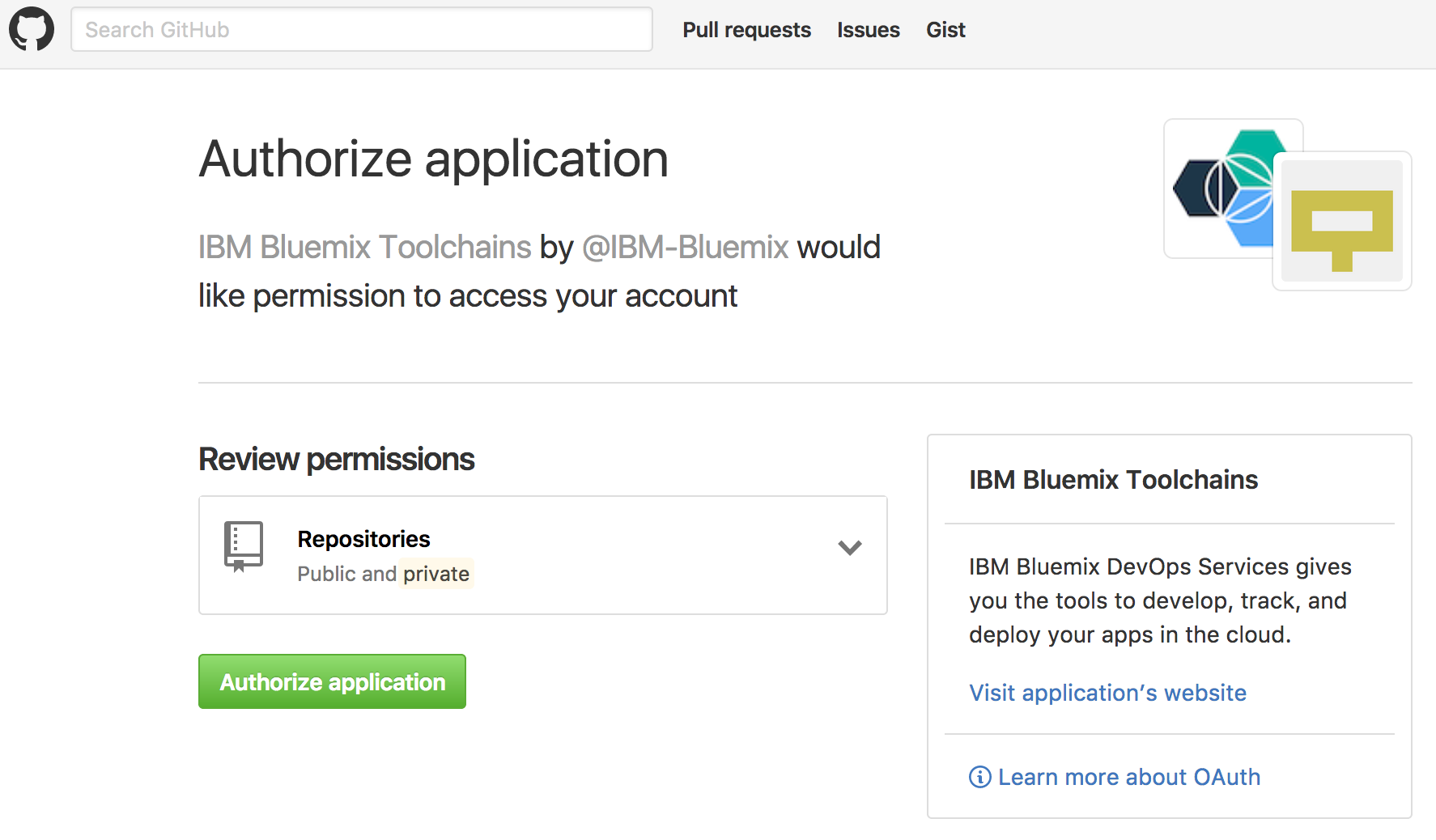Image resolution: width=1436 pixels, height=840 pixels.
Task: Click the yellow user avatar thumbnail
Action: (1342, 221)
